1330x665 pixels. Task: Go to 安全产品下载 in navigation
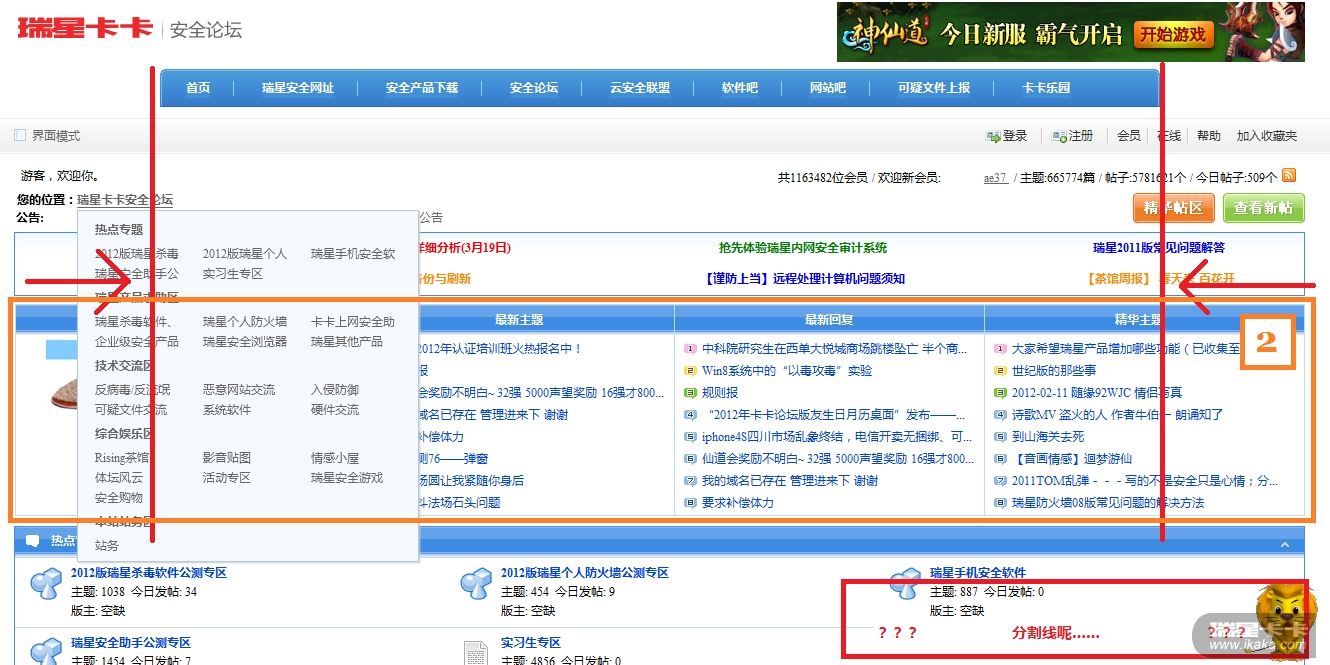(422, 88)
